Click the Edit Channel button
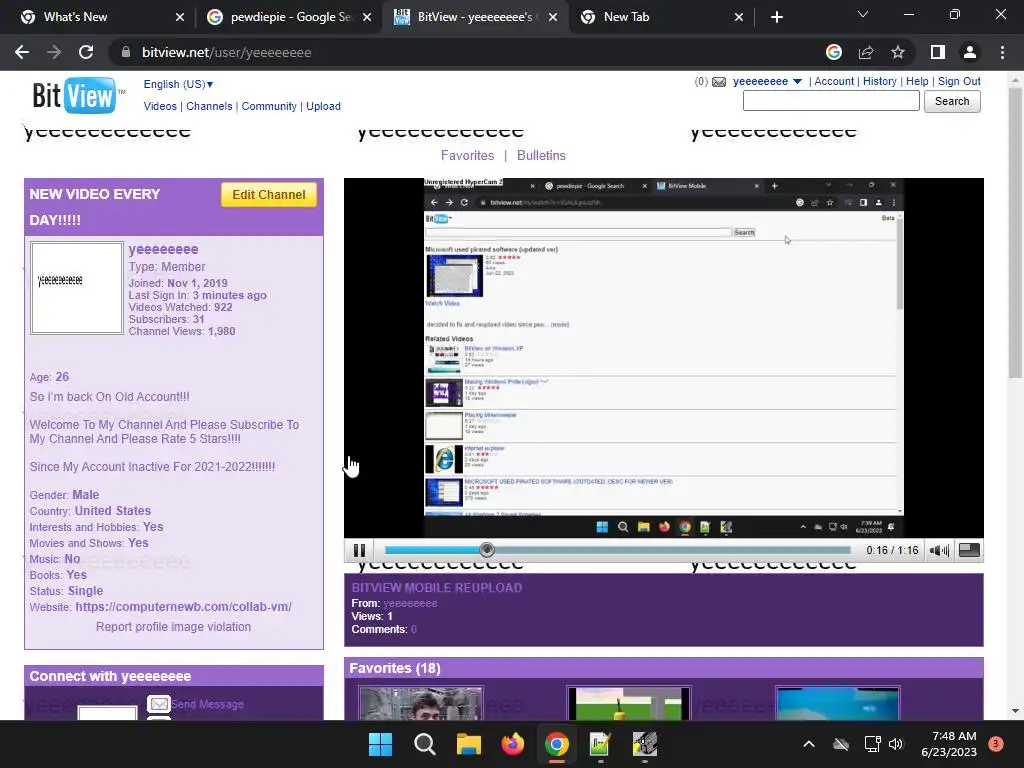The width and height of the screenshot is (1024, 768). 268,195
